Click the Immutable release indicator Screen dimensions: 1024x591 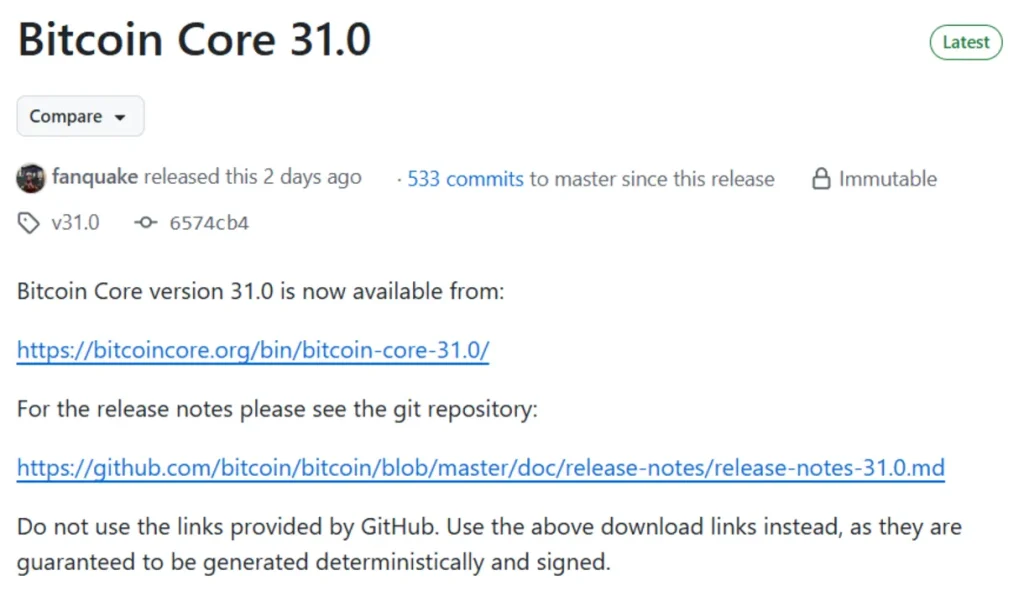click(x=887, y=178)
